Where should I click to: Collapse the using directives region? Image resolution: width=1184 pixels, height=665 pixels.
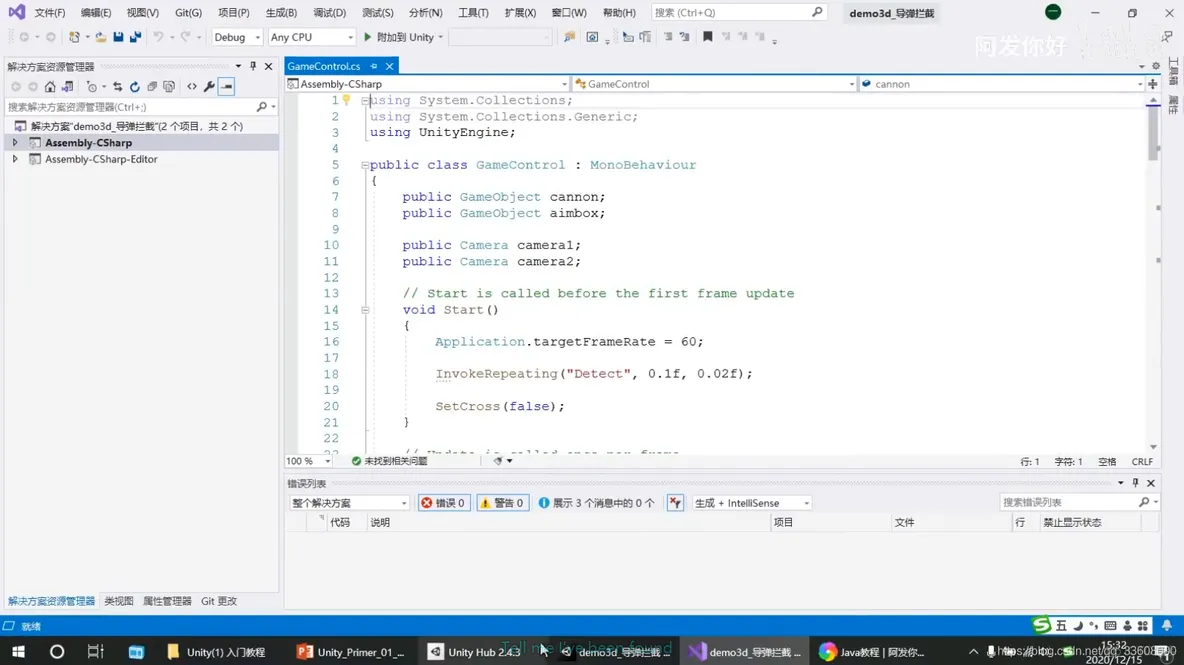tap(365, 100)
